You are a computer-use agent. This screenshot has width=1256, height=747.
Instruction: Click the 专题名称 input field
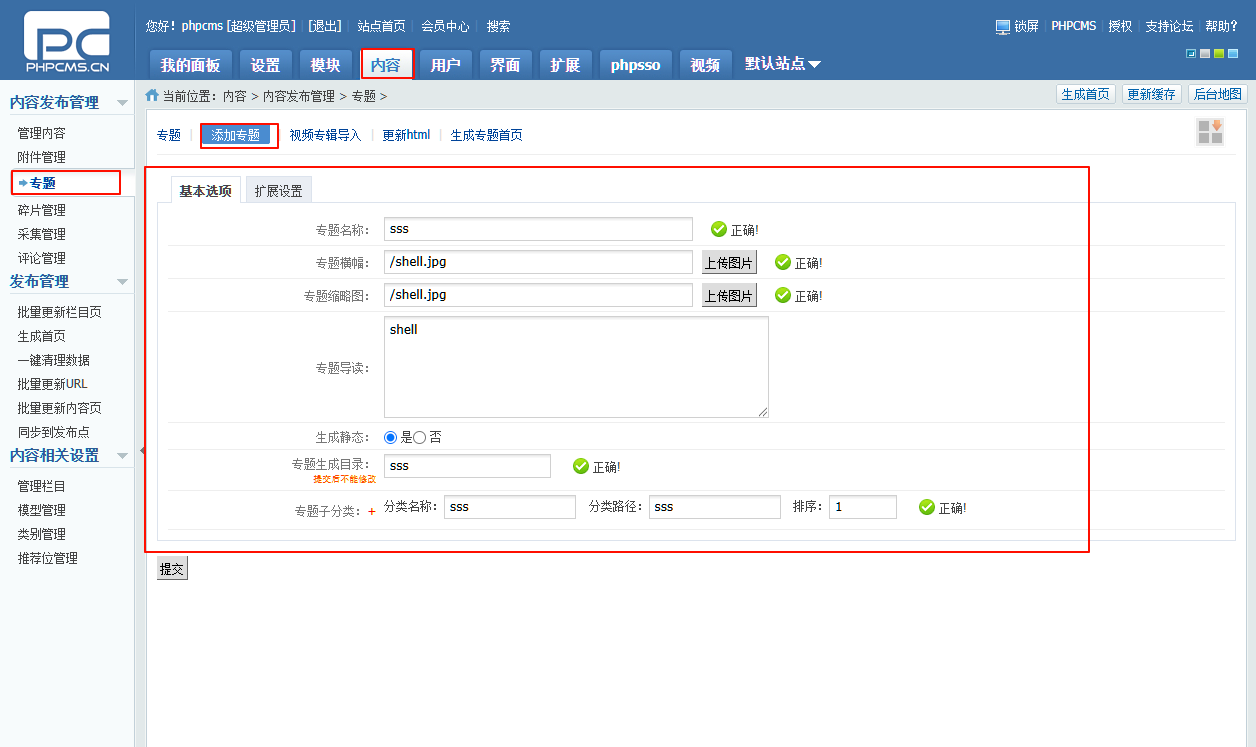(538, 229)
